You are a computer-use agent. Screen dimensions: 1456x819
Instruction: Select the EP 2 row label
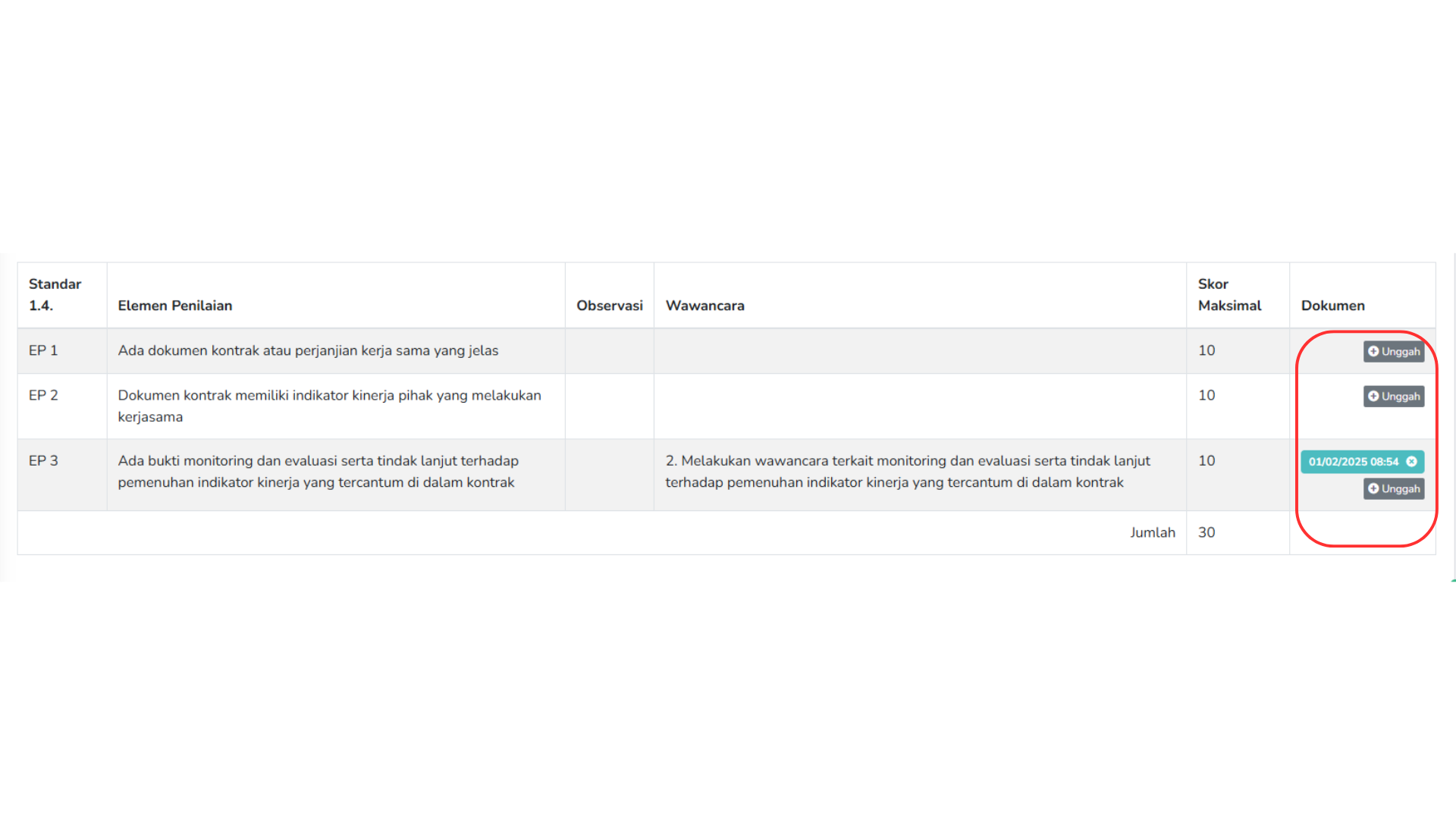pyautogui.click(x=43, y=395)
